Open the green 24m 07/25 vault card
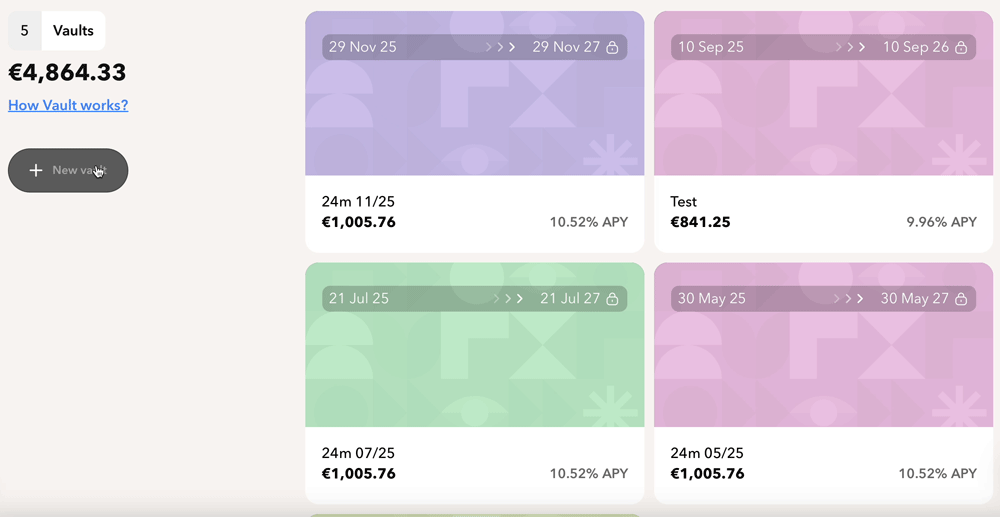The image size is (1000, 517). [474, 383]
